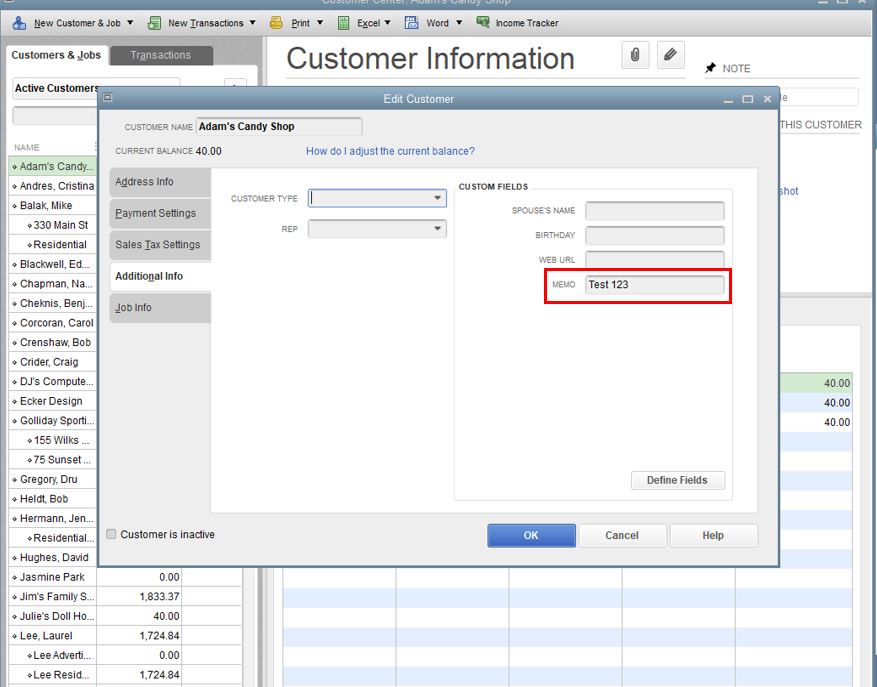The width and height of the screenshot is (877, 687).
Task: Expand the Excel menu arrow
Action: [387, 23]
